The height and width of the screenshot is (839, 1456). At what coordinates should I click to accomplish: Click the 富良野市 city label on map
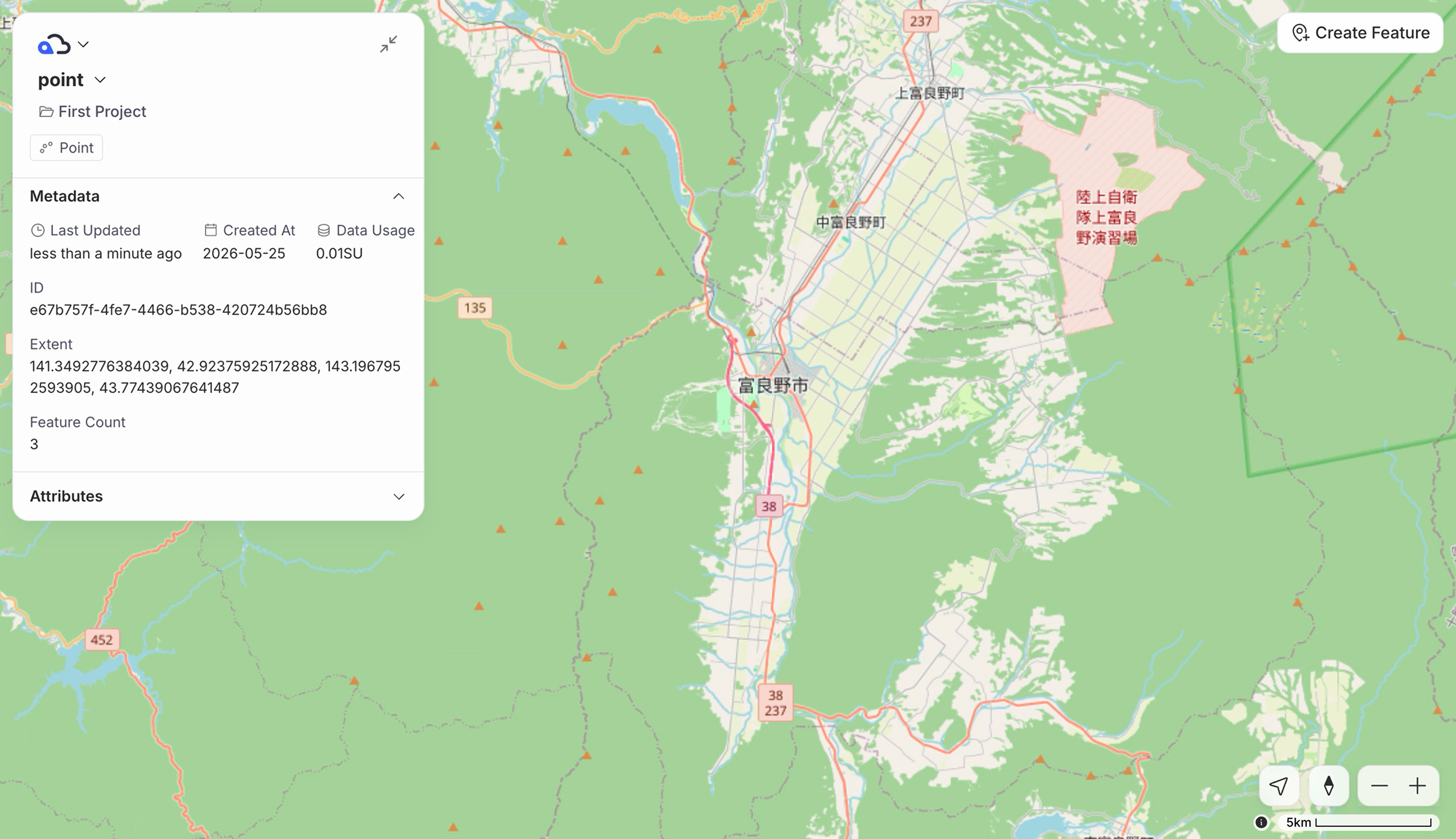(x=773, y=385)
